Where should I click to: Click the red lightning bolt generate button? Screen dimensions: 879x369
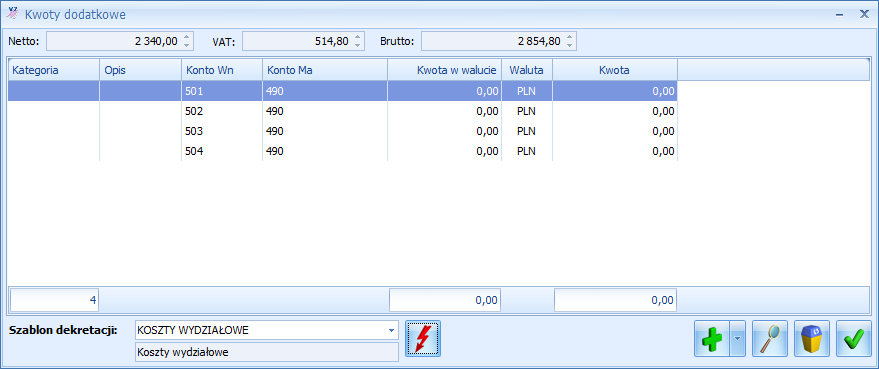click(x=423, y=339)
